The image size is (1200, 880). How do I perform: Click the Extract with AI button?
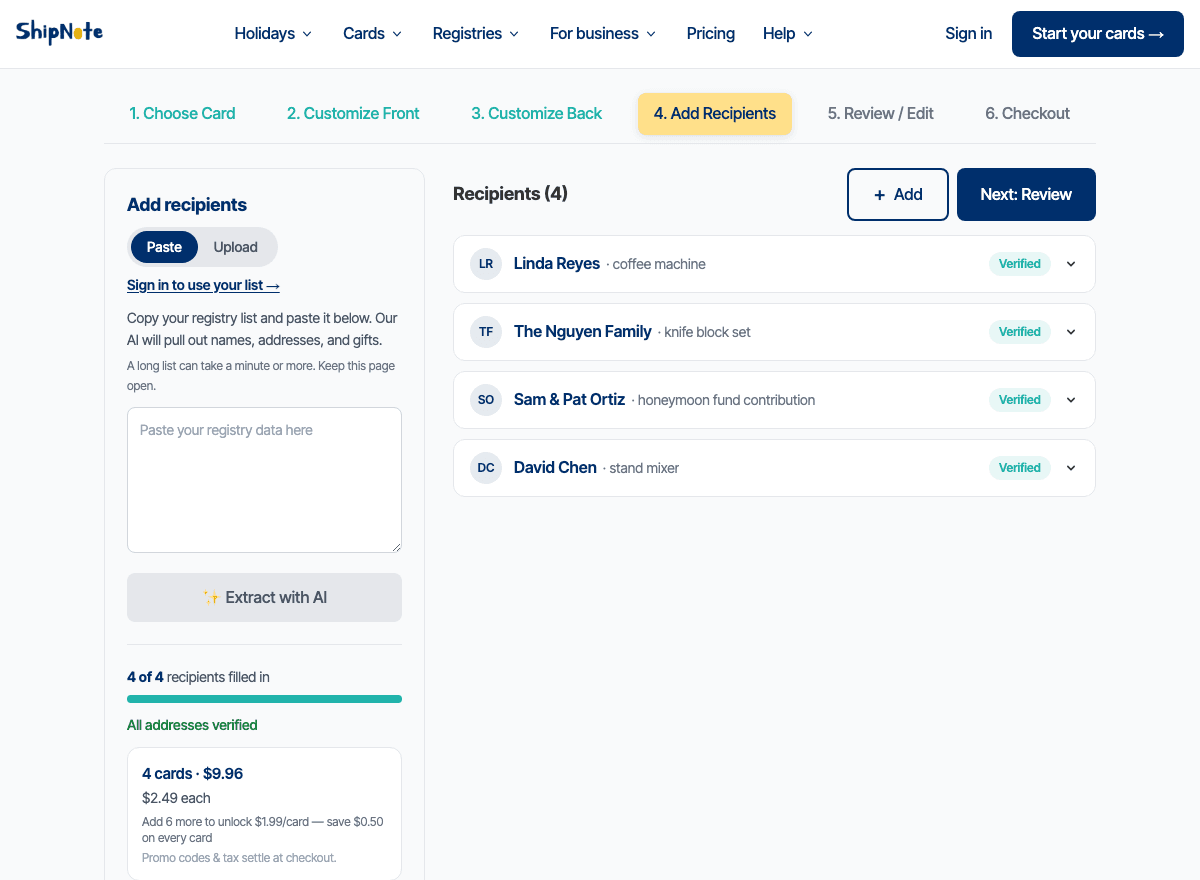click(264, 597)
